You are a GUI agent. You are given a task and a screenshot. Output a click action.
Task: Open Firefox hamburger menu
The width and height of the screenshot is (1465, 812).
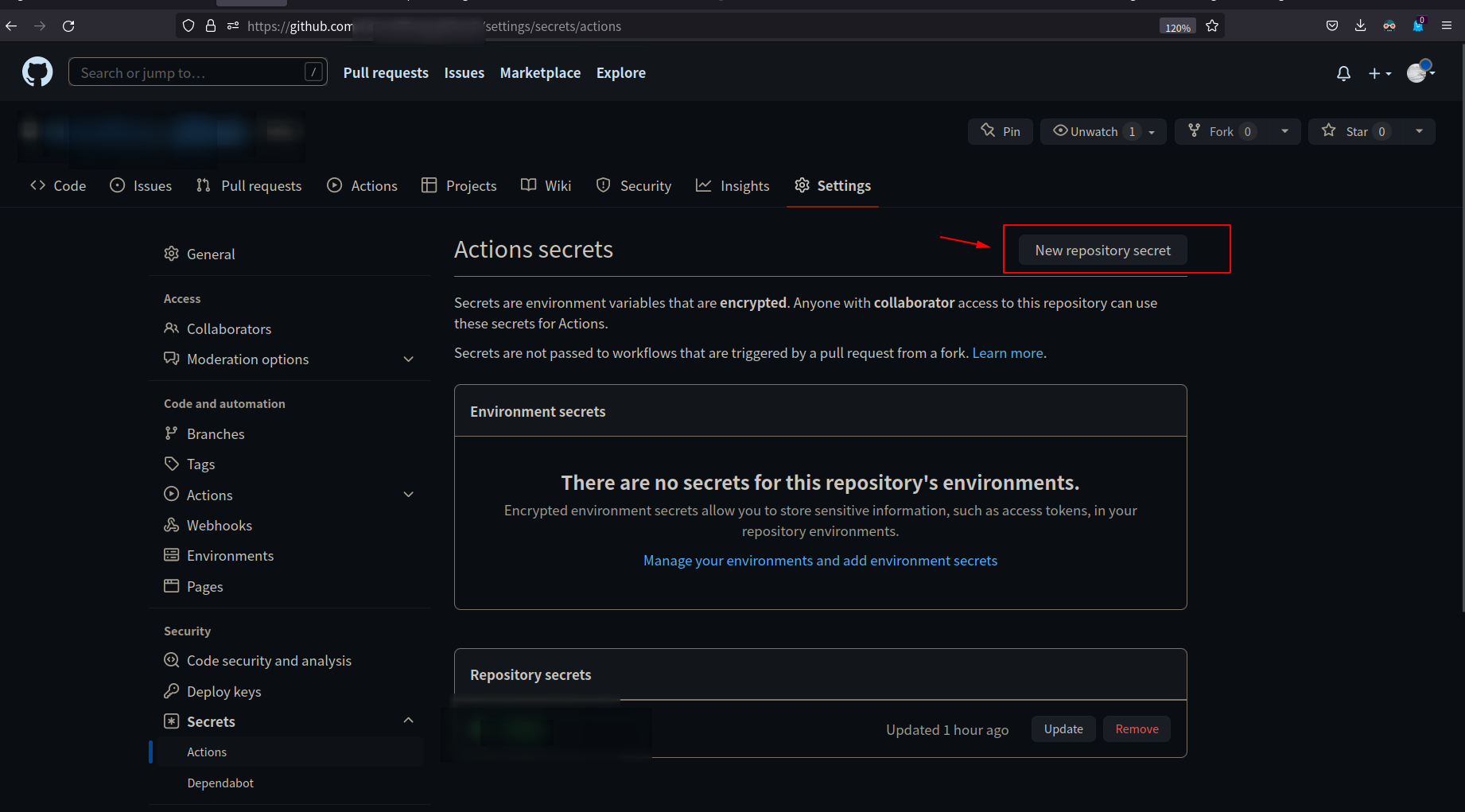pos(1447,26)
